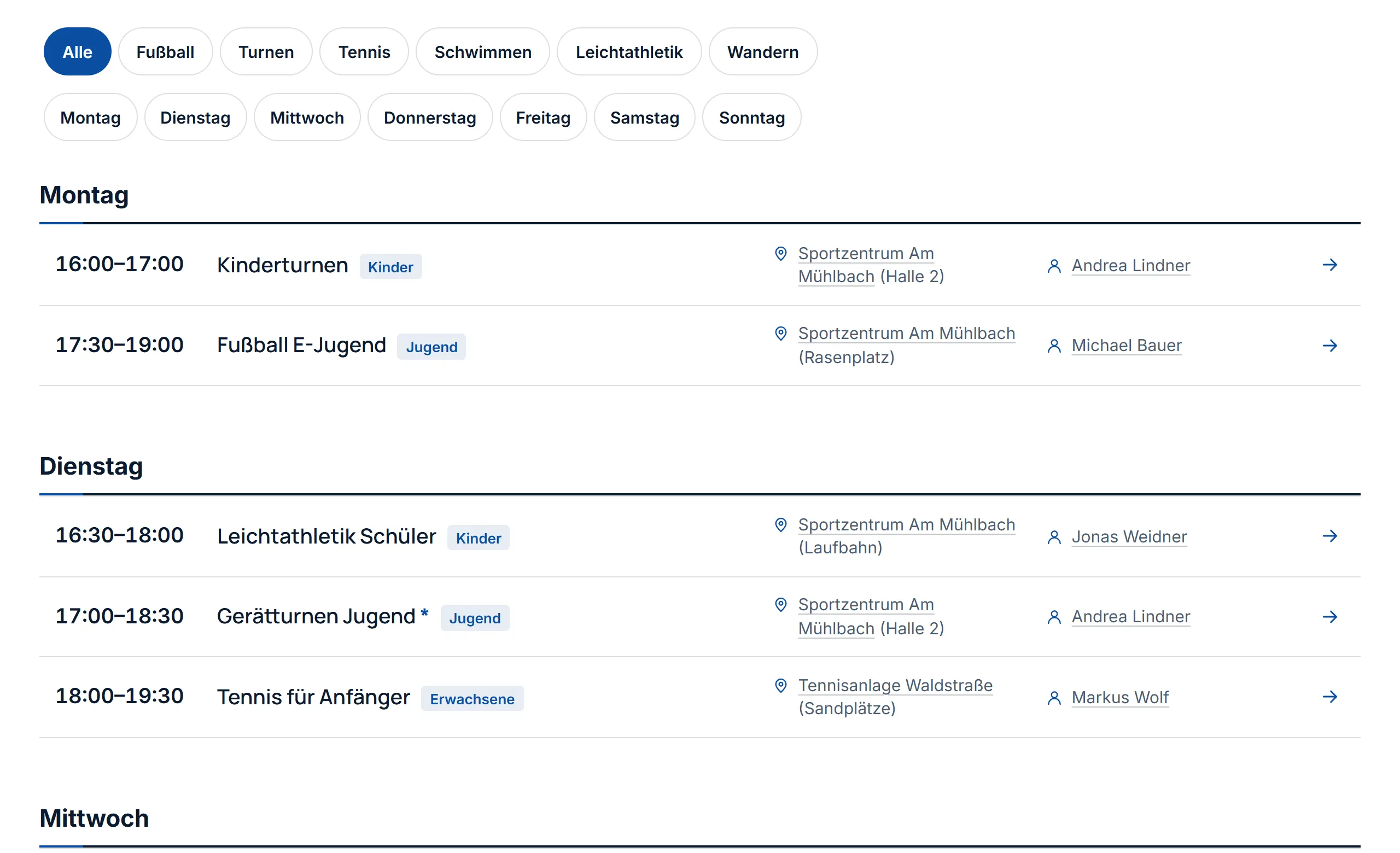This screenshot has width=1400, height=853.
Task: Click the Erwachsene tag beside Tennis für Anfänger
Action: [x=472, y=698]
